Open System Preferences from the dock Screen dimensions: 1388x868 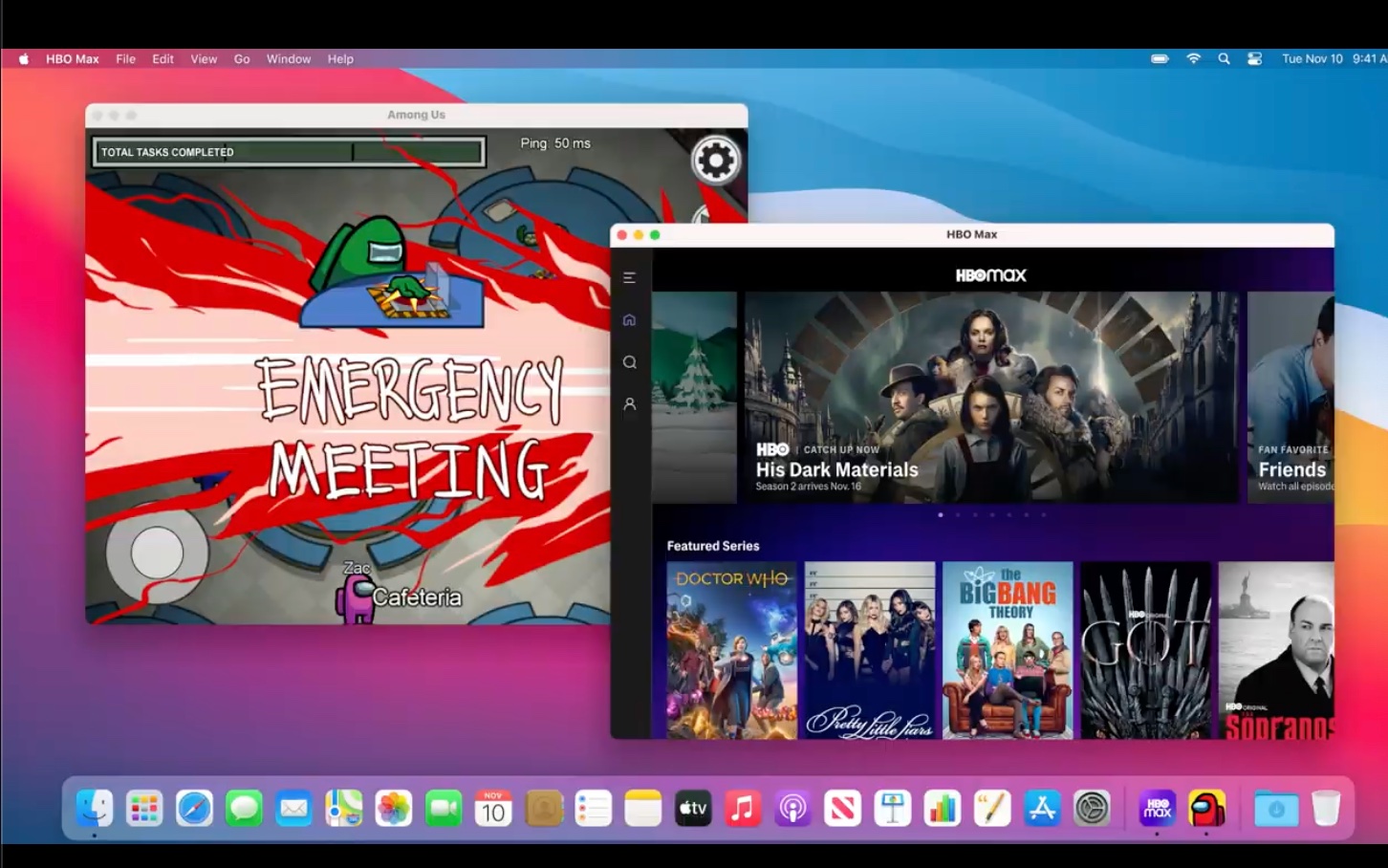point(1092,809)
